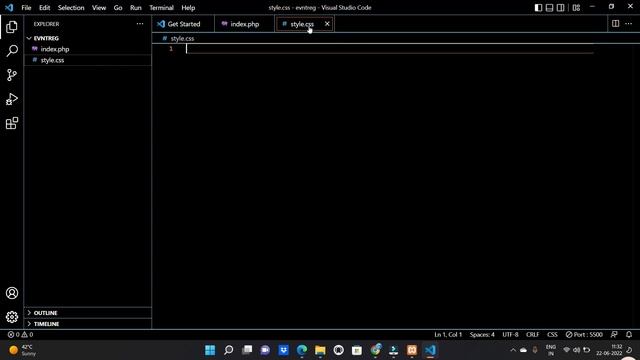Open Dropbox from the taskbar
The width and height of the screenshot is (640, 360).
click(283, 350)
